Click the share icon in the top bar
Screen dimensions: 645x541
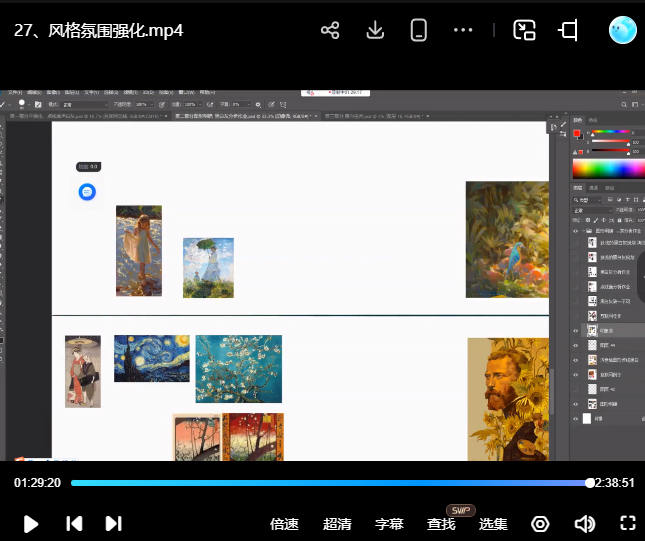(330, 30)
